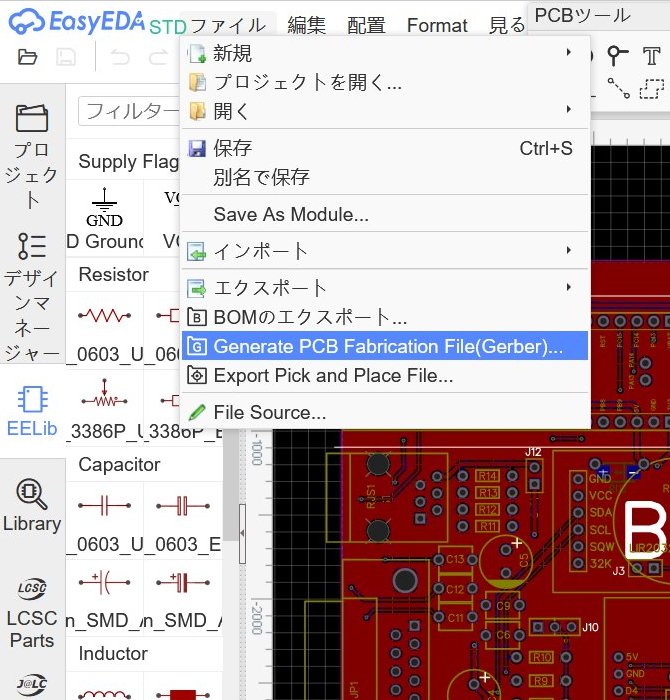Choose プロジェクトを開く... menu entry

[x=385, y=82]
